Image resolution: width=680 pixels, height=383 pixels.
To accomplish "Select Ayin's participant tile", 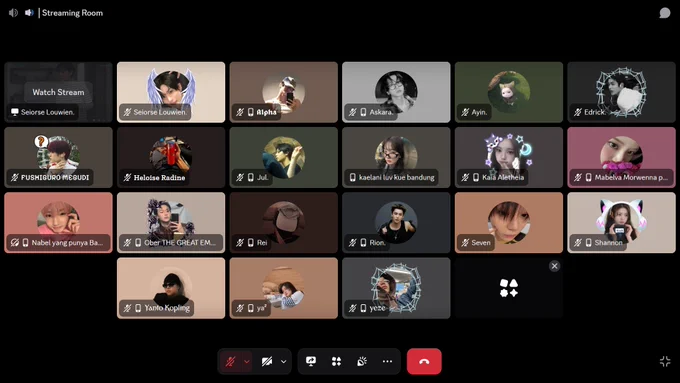I will pyautogui.click(x=509, y=92).
